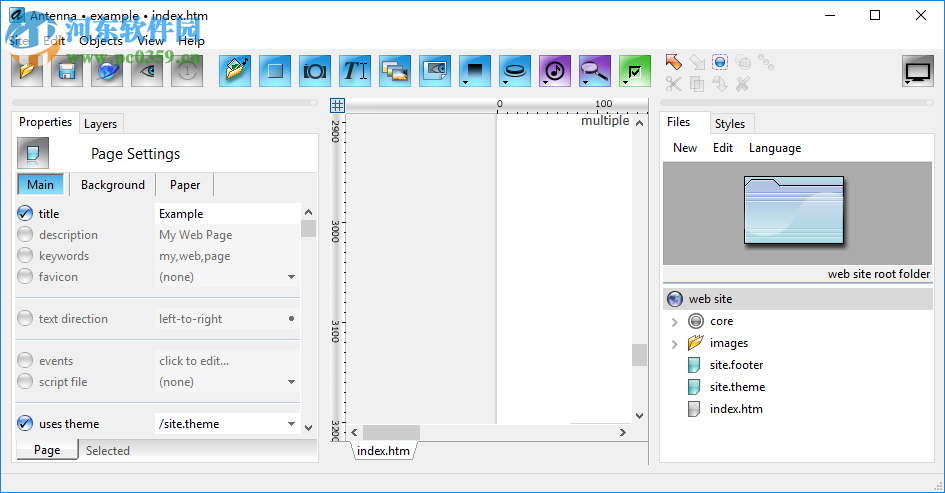
Task: Enable the text direction property
Action: tap(25, 318)
